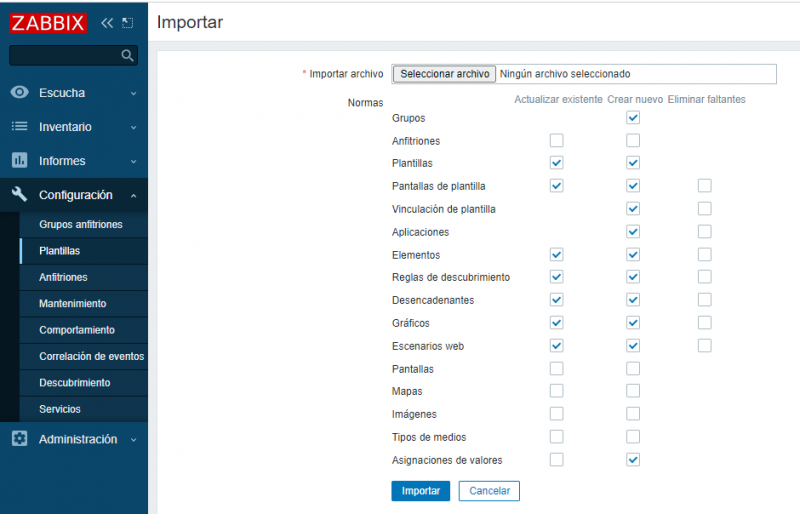Screen dimensions: 800x514
Task: Check Aplicaciones Eliminar faltantes checkbox
Action: point(705,232)
